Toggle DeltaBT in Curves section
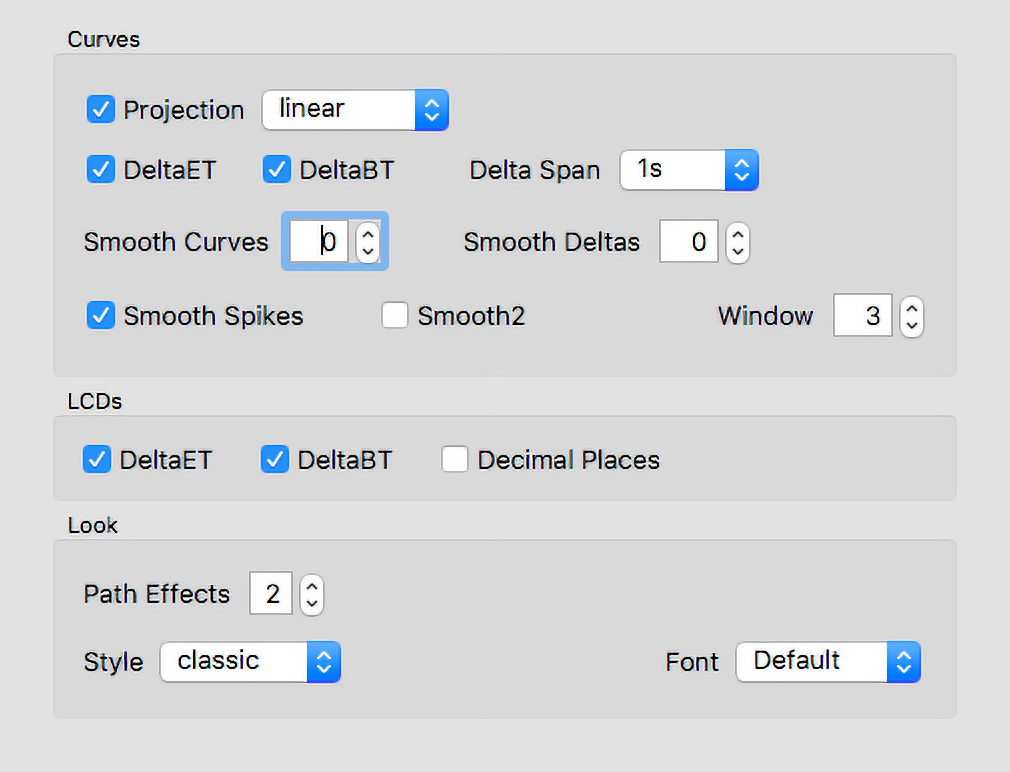The image size is (1010, 772). [276, 170]
